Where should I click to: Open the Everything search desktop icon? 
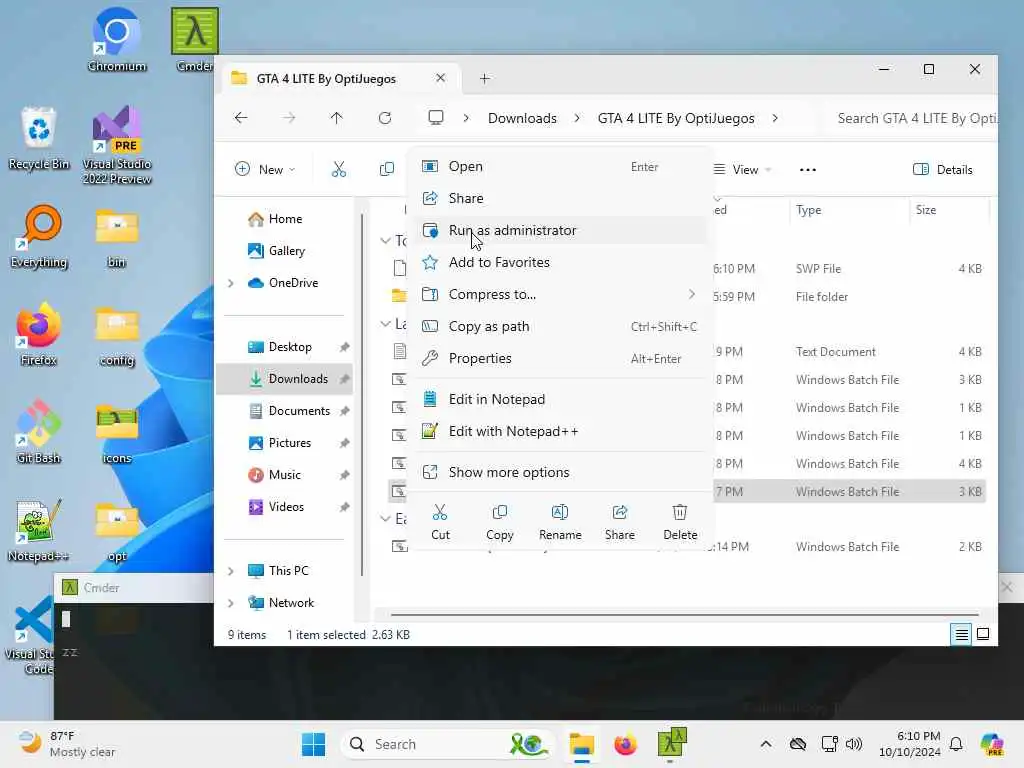tap(39, 236)
